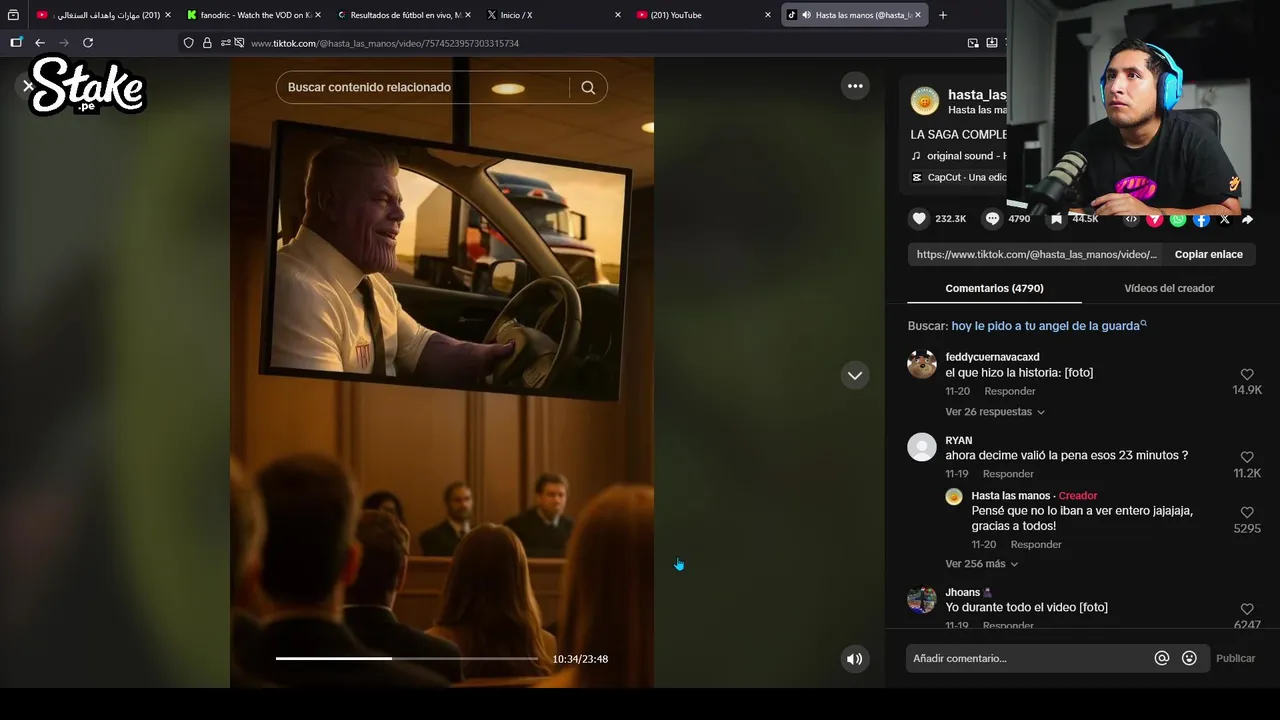Screen dimensions: 1280x720
Task: Click the shield tracking protection icon
Action: click(x=188, y=43)
